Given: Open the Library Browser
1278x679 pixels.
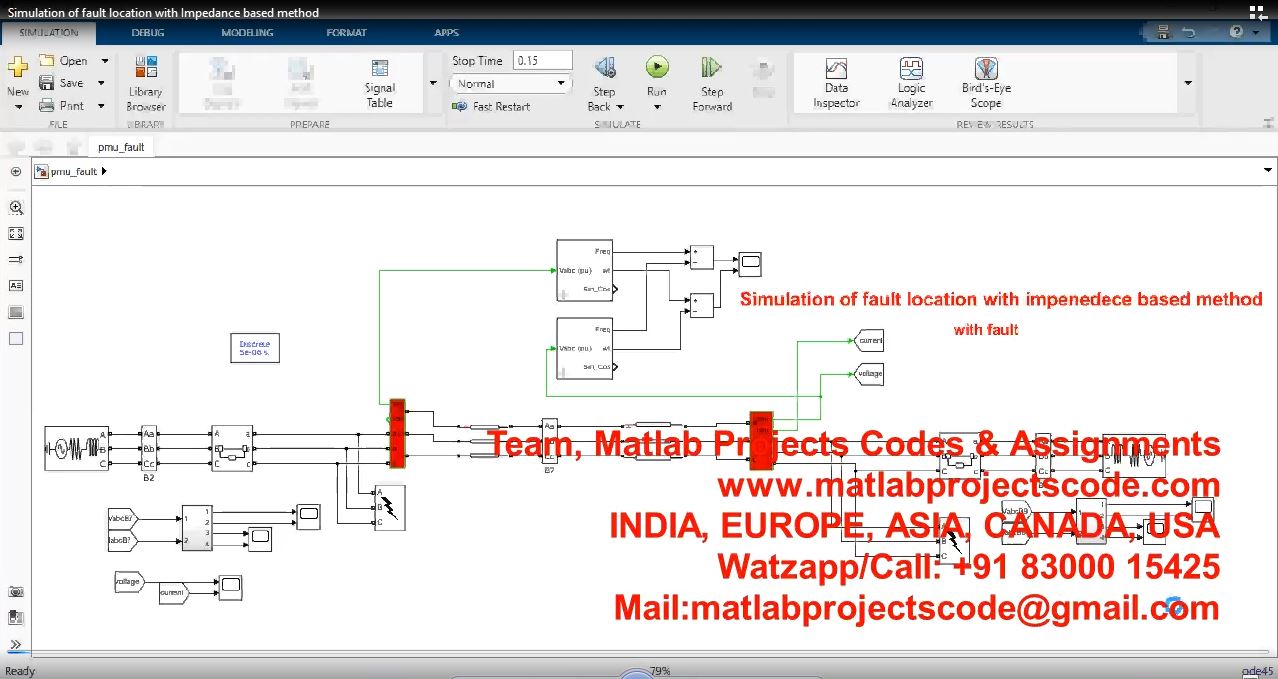Looking at the screenshot, I should (146, 83).
